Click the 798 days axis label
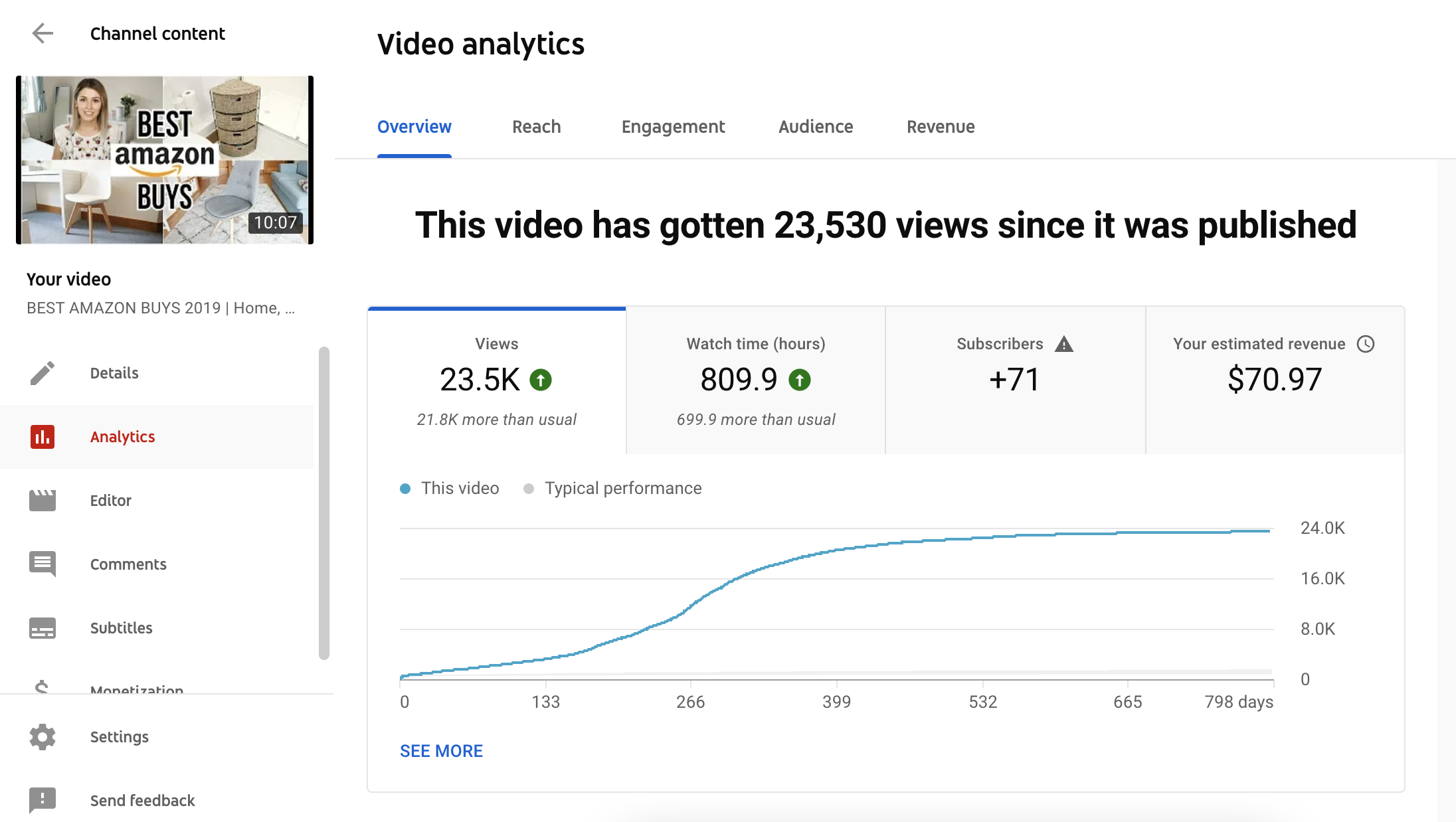 click(1239, 702)
